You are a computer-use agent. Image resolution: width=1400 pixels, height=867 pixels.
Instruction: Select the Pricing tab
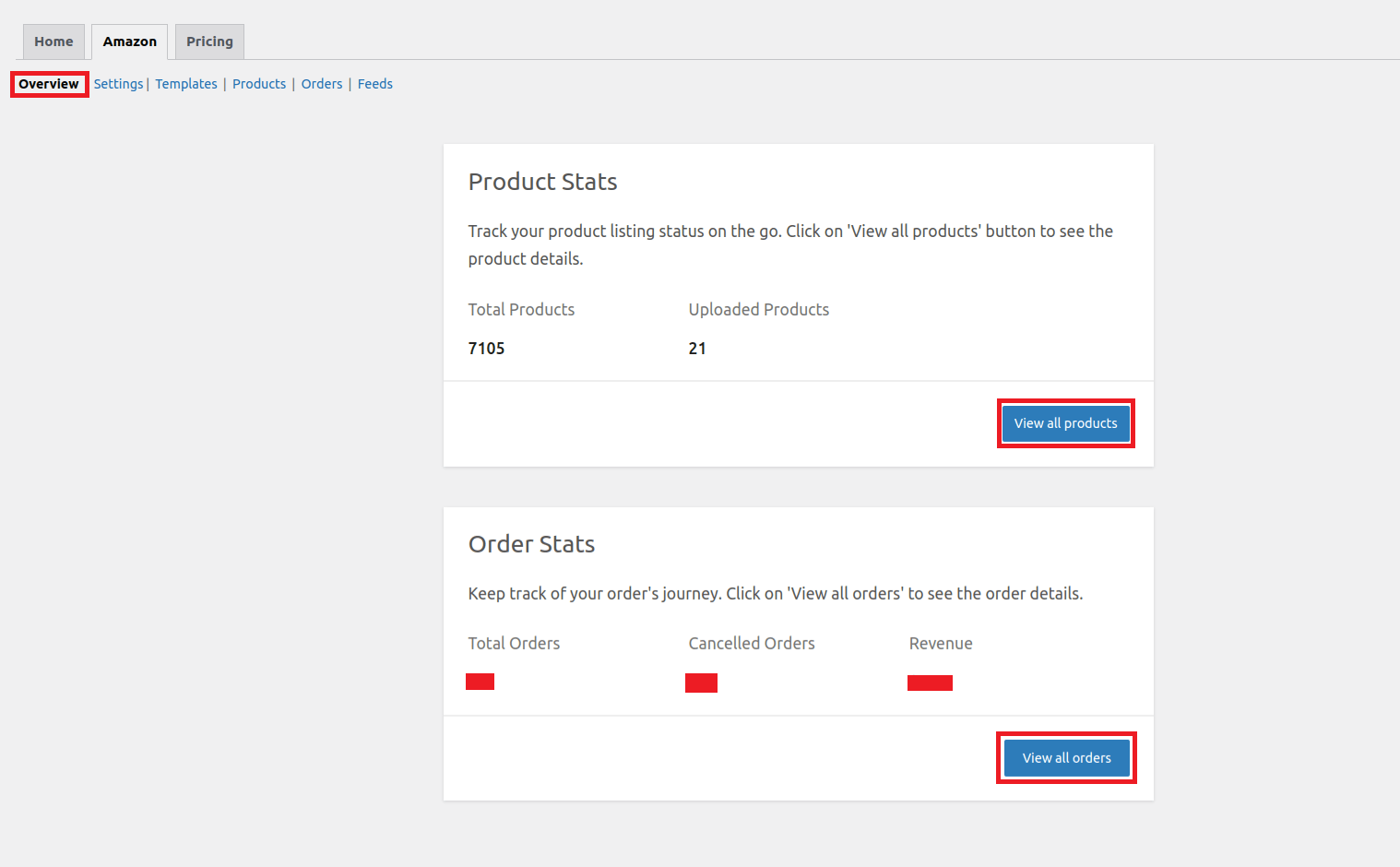click(x=209, y=42)
